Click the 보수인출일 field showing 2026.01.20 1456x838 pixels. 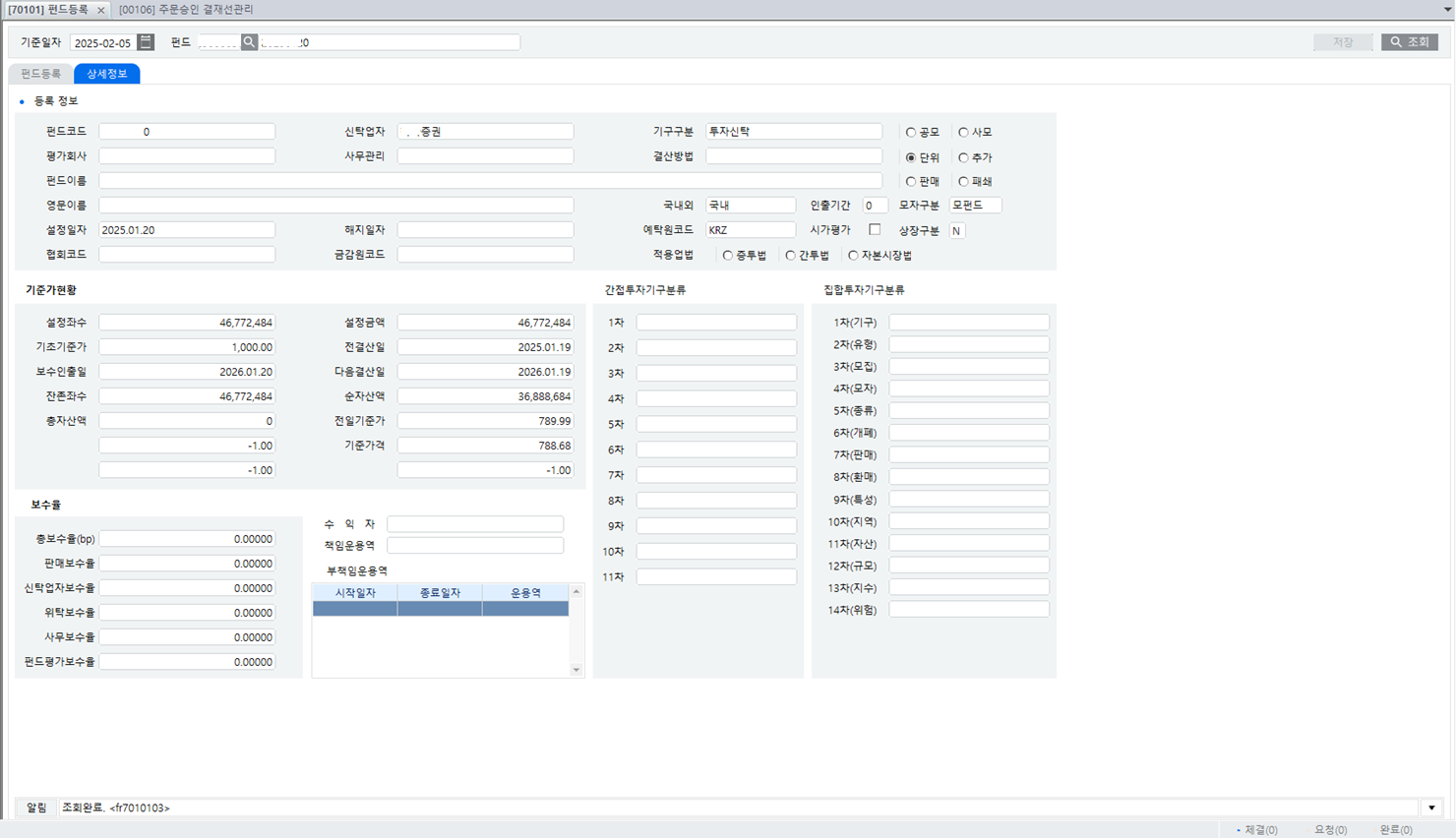187,371
